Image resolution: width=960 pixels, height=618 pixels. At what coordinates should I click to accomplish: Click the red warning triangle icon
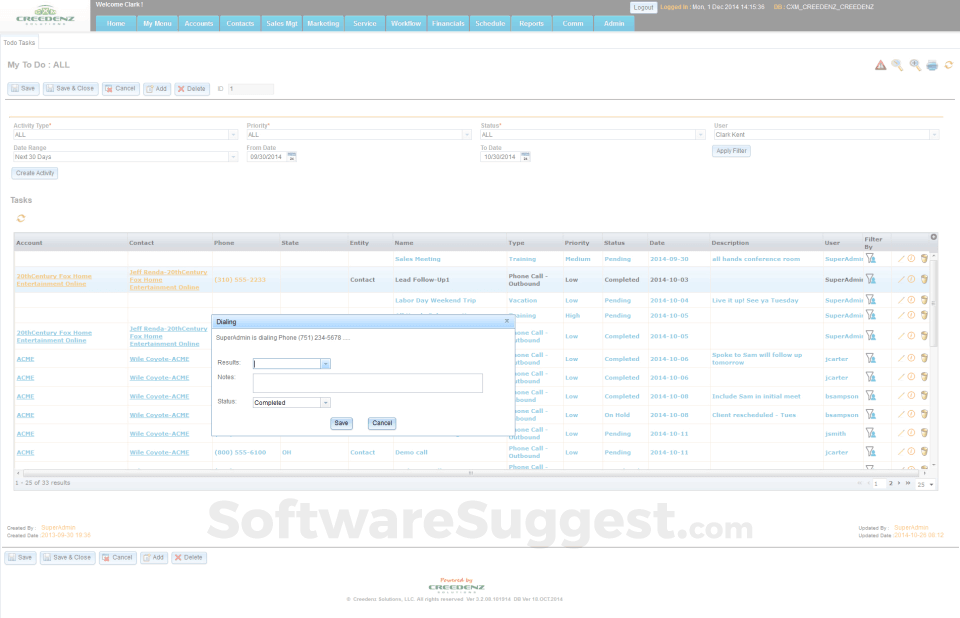[x=881, y=65]
